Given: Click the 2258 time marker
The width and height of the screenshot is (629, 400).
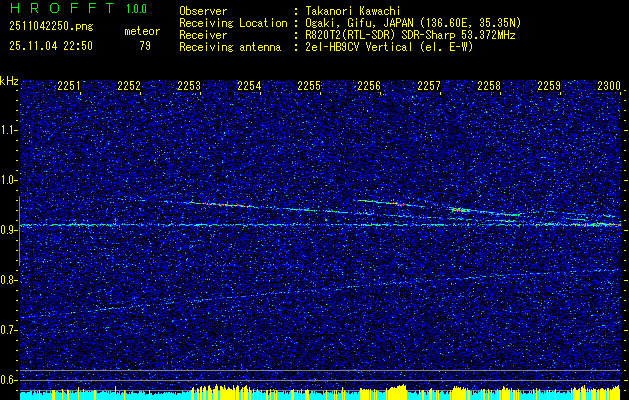Looking at the screenshot, I should tap(489, 85).
